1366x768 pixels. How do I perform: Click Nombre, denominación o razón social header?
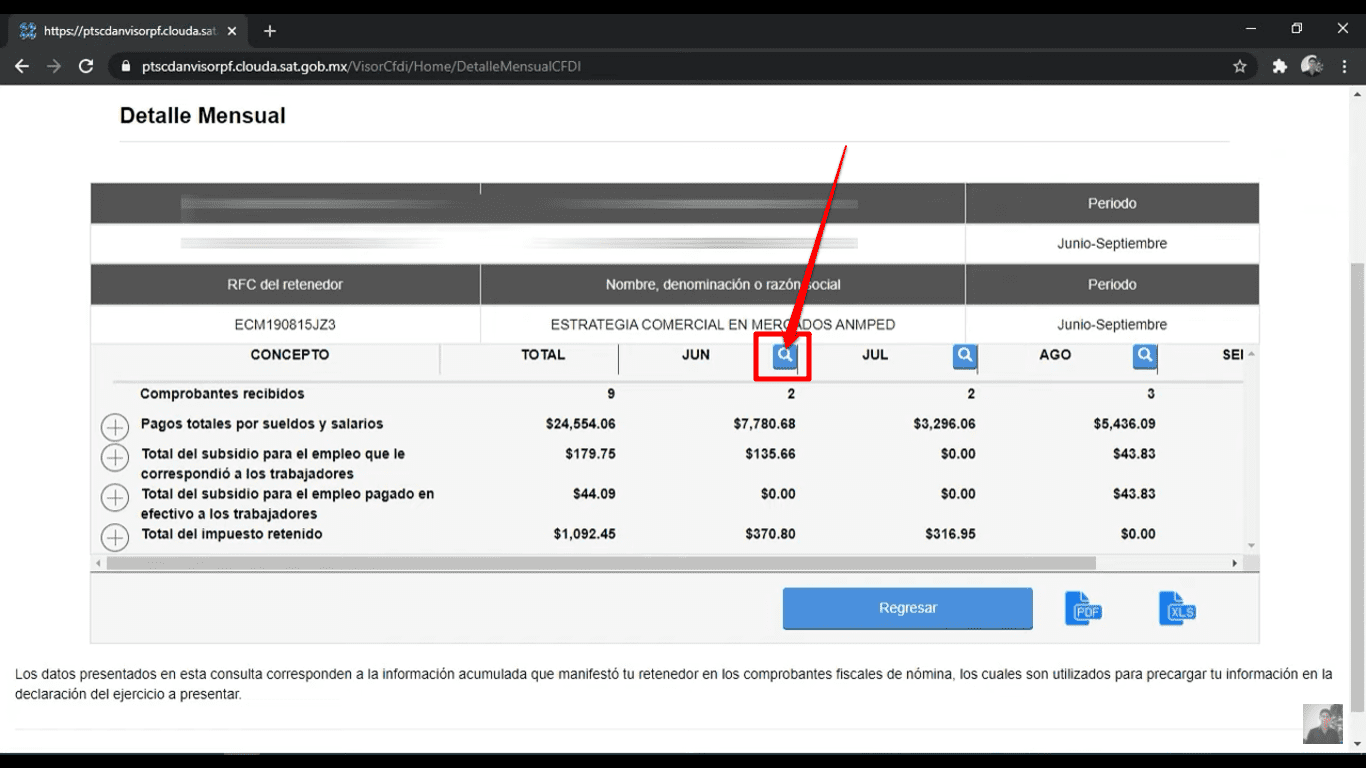(x=723, y=285)
